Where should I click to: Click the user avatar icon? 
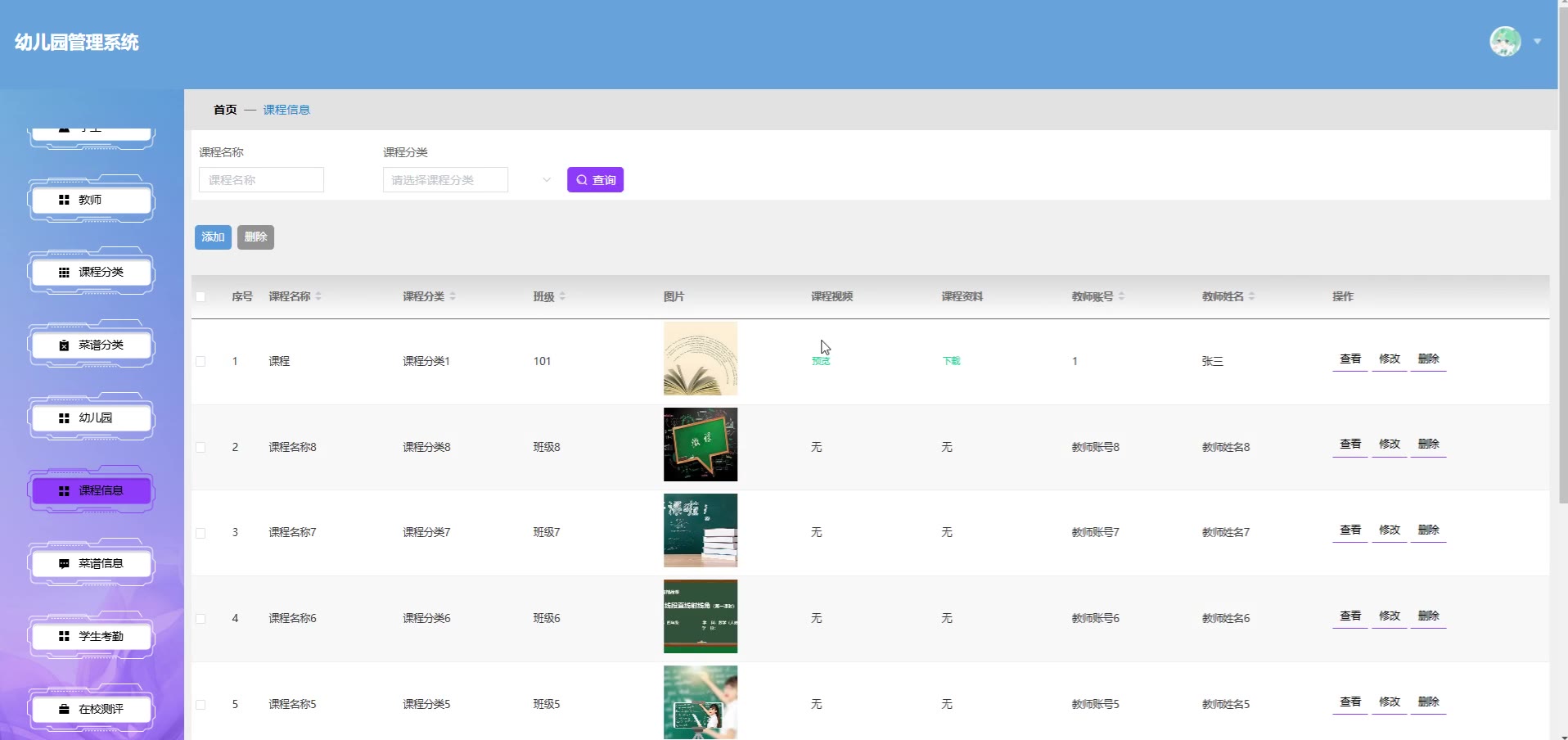tap(1504, 41)
